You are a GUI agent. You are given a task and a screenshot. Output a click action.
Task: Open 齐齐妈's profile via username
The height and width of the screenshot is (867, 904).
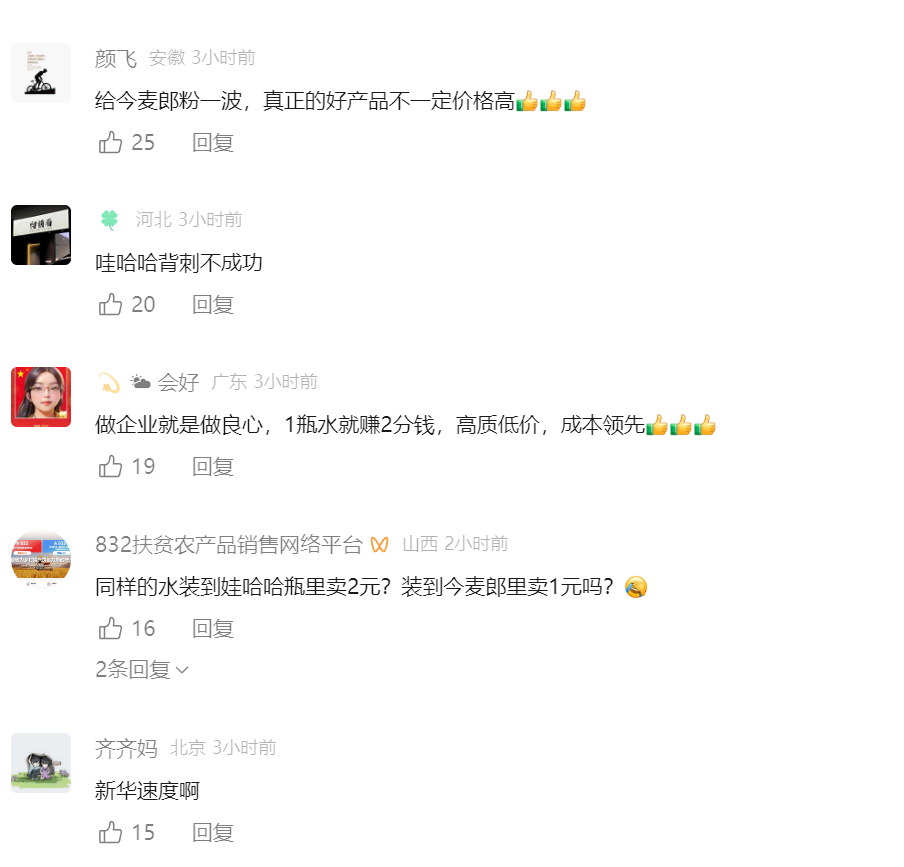(126, 748)
